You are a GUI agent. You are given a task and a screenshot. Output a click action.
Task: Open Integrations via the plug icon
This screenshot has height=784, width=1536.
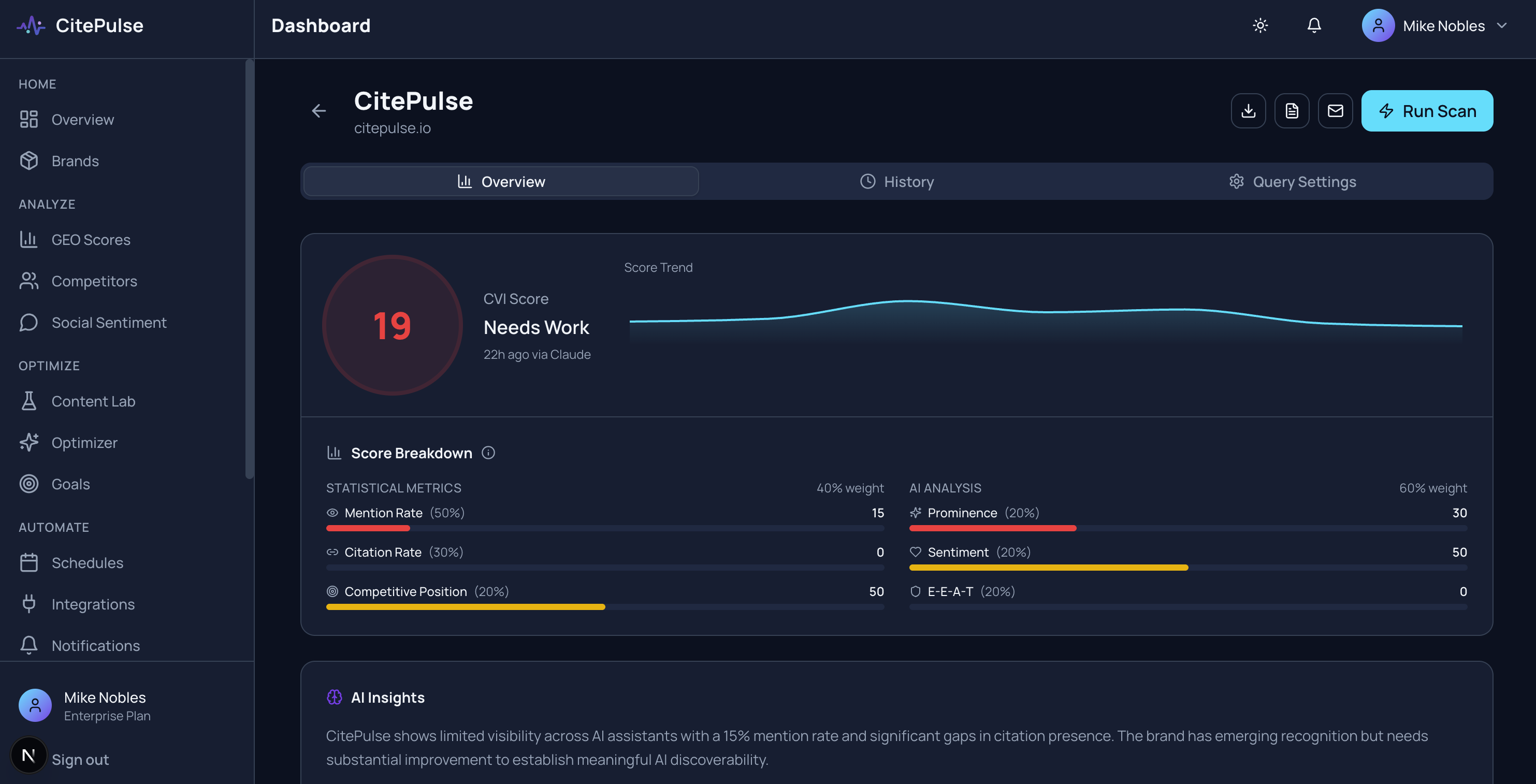coord(28,604)
